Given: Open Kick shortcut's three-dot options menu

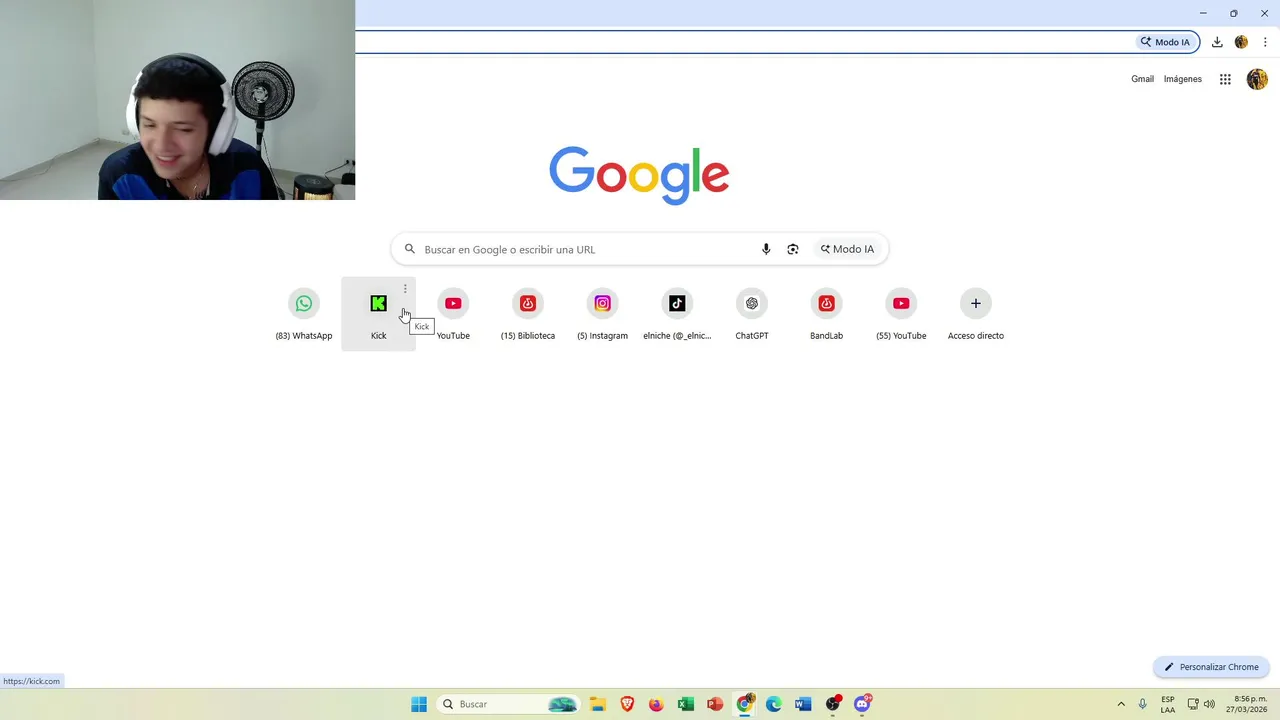Looking at the screenshot, I should pyautogui.click(x=405, y=289).
